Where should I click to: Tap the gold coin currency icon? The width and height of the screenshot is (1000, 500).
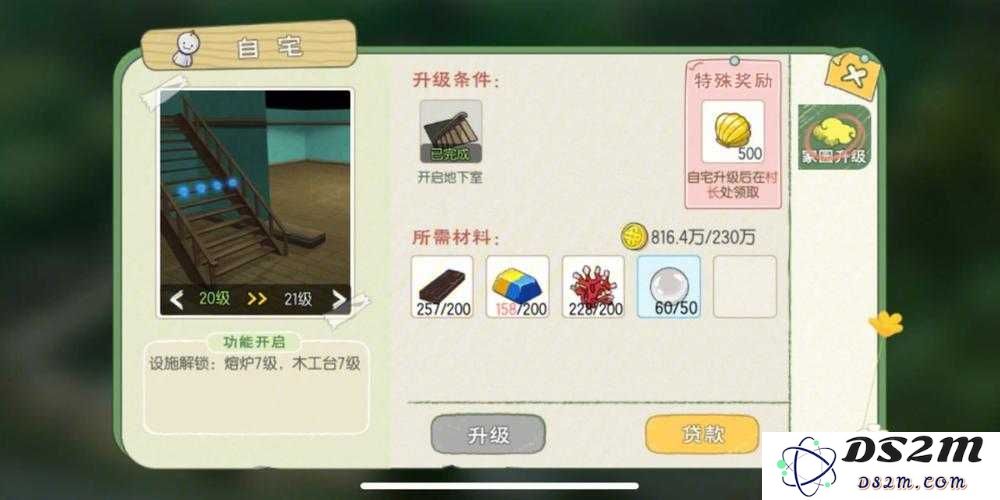[634, 237]
